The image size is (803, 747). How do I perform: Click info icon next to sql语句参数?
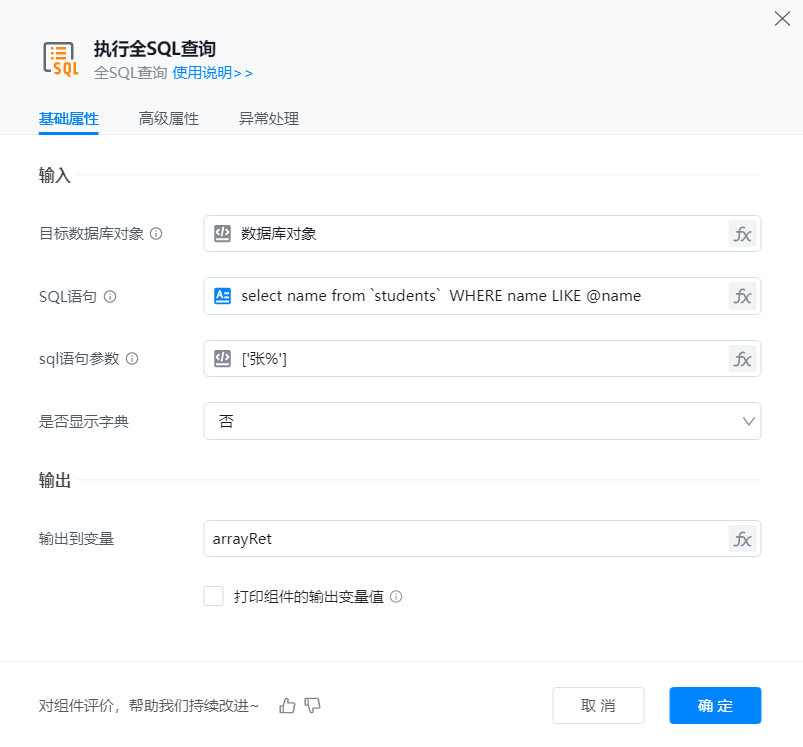pyautogui.click(x=132, y=359)
